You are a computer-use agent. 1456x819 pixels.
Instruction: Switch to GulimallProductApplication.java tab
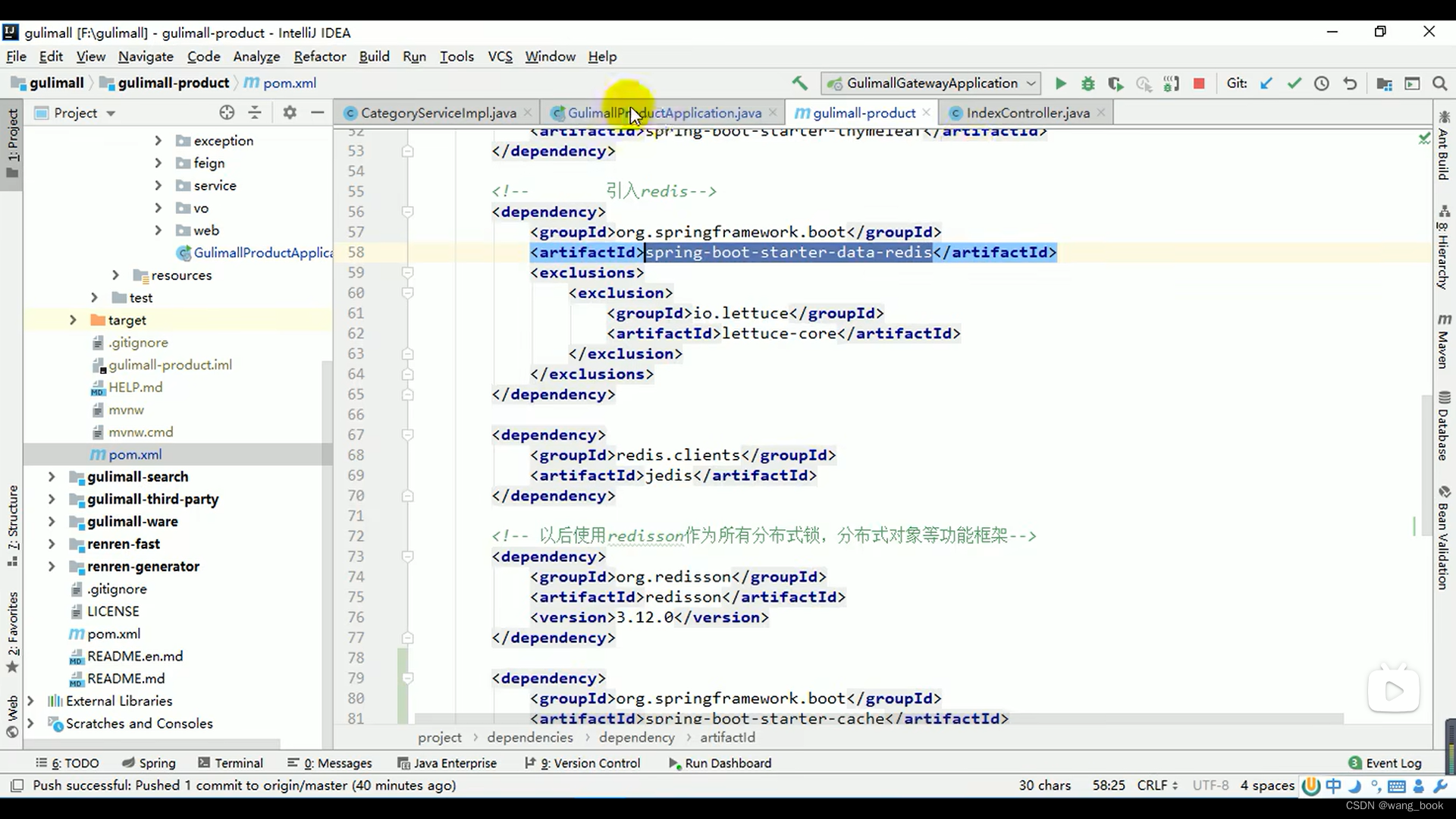pyautogui.click(x=664, y=113)
